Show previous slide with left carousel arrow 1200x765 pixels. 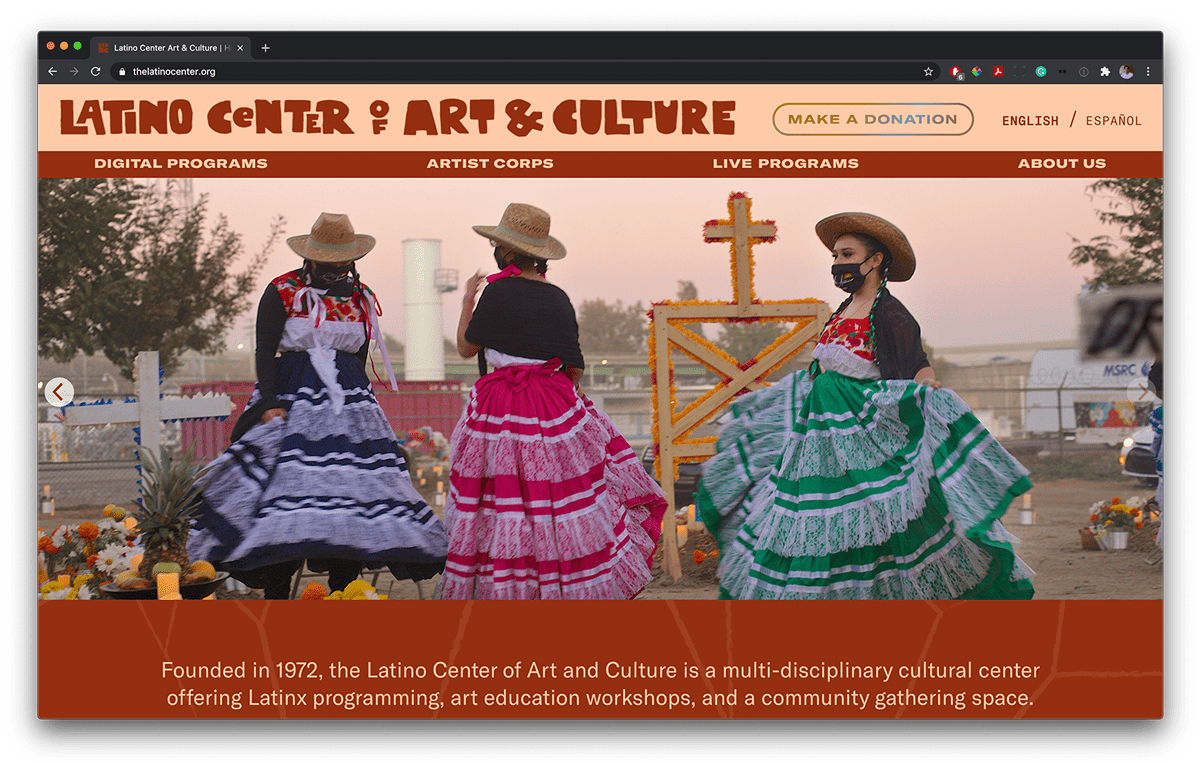point(59,392)
